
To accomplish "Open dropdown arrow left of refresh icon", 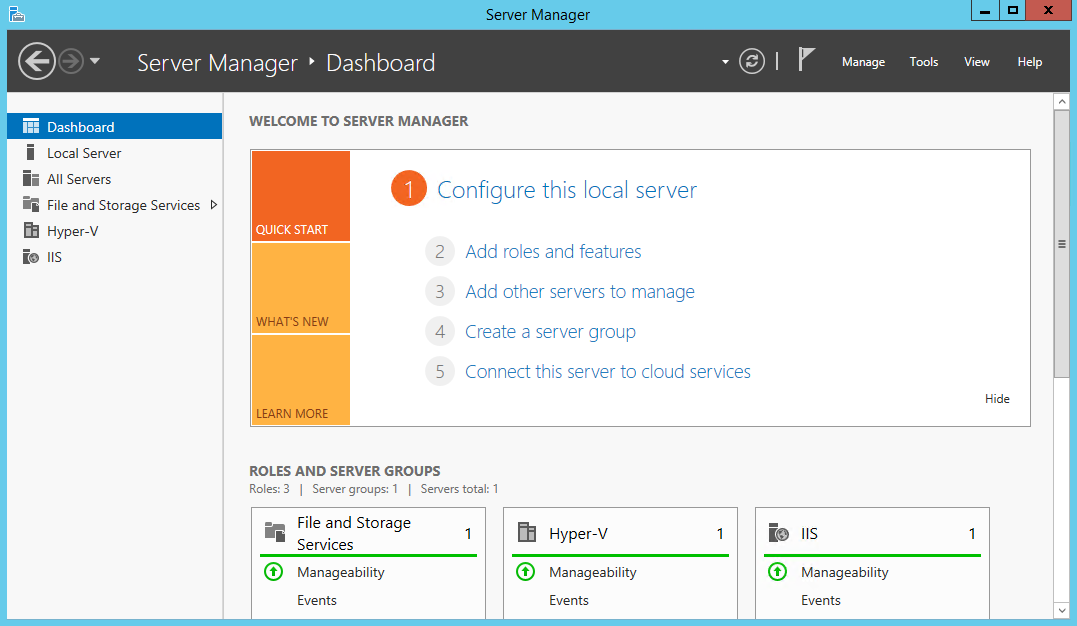I will (725, 62).
